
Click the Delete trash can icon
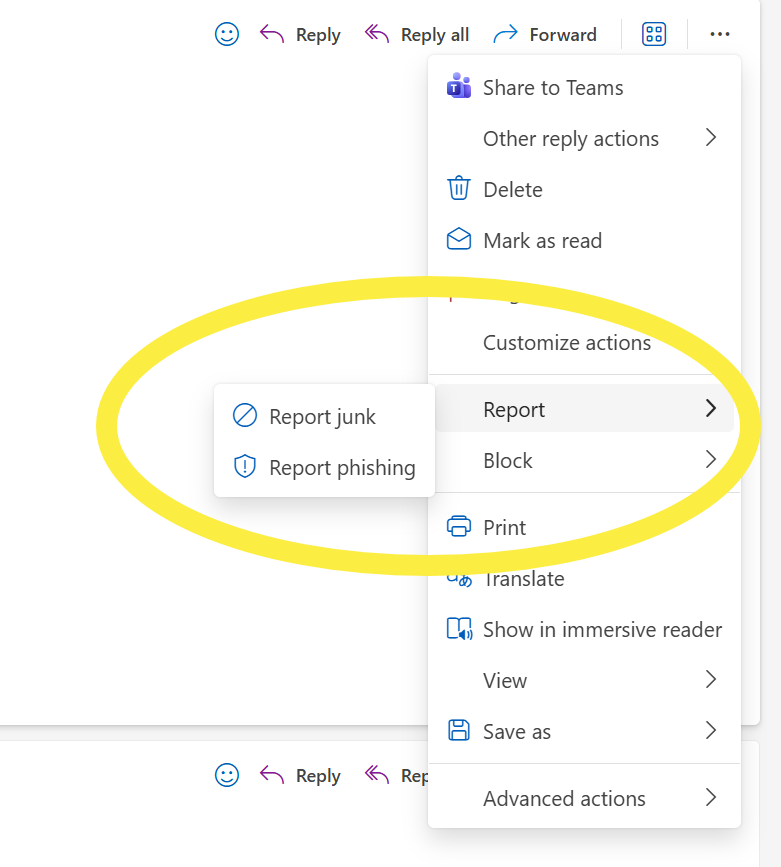[459, 189]
